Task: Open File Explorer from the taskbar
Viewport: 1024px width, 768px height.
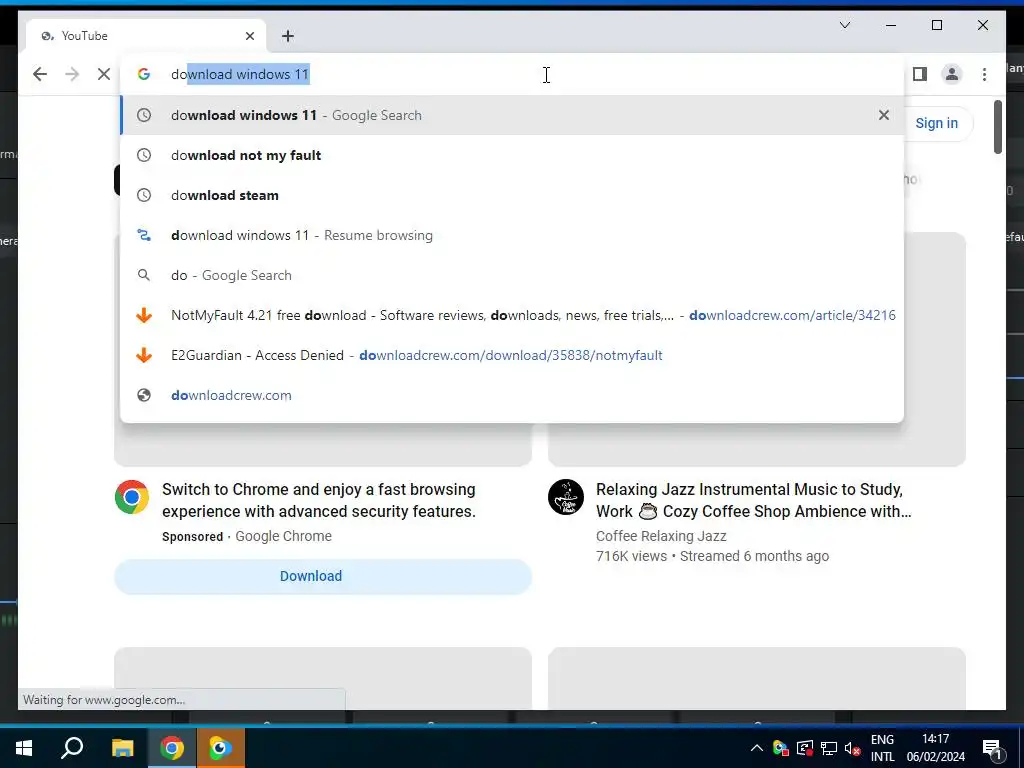Action: coord(122,748)
